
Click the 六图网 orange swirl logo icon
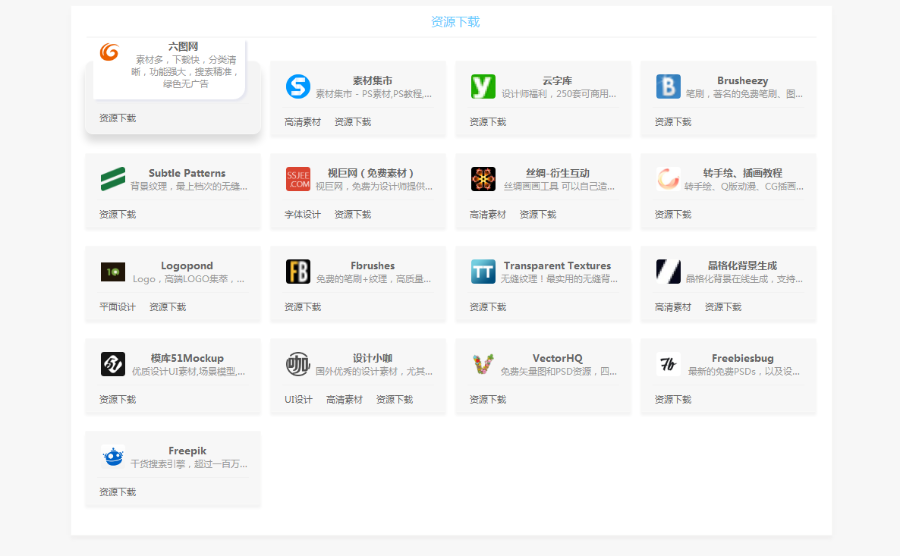[x=109, y=52]
